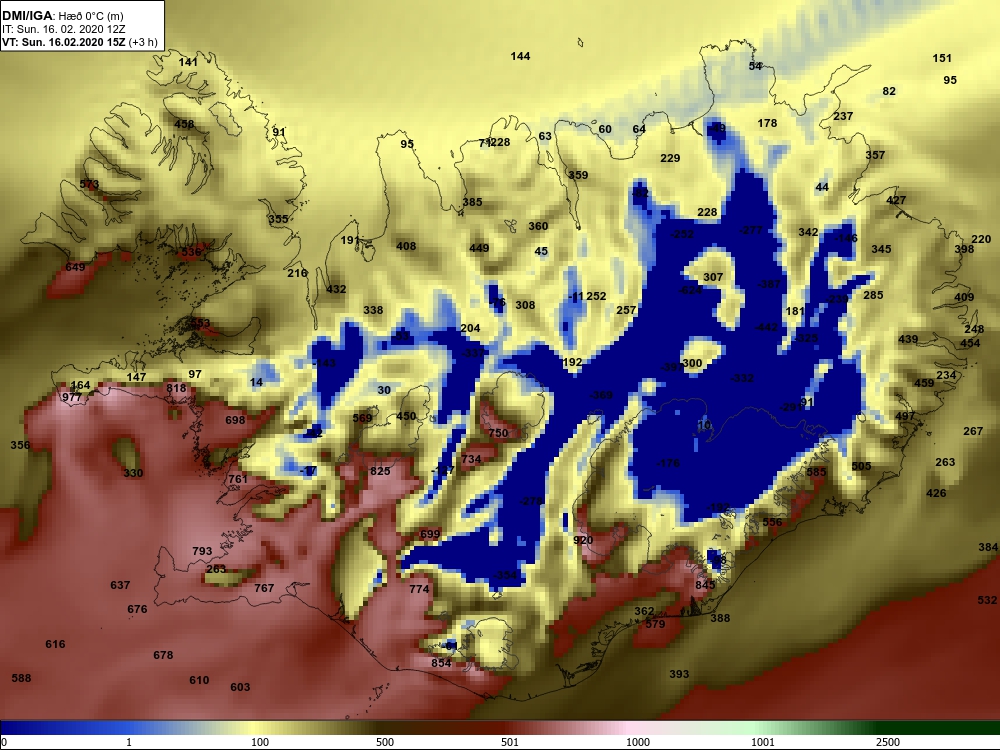Click the map value '699'
Image resolution: width=1000 pixels, height=750 pixels.
pyautogui.click(x=430, y=534)
